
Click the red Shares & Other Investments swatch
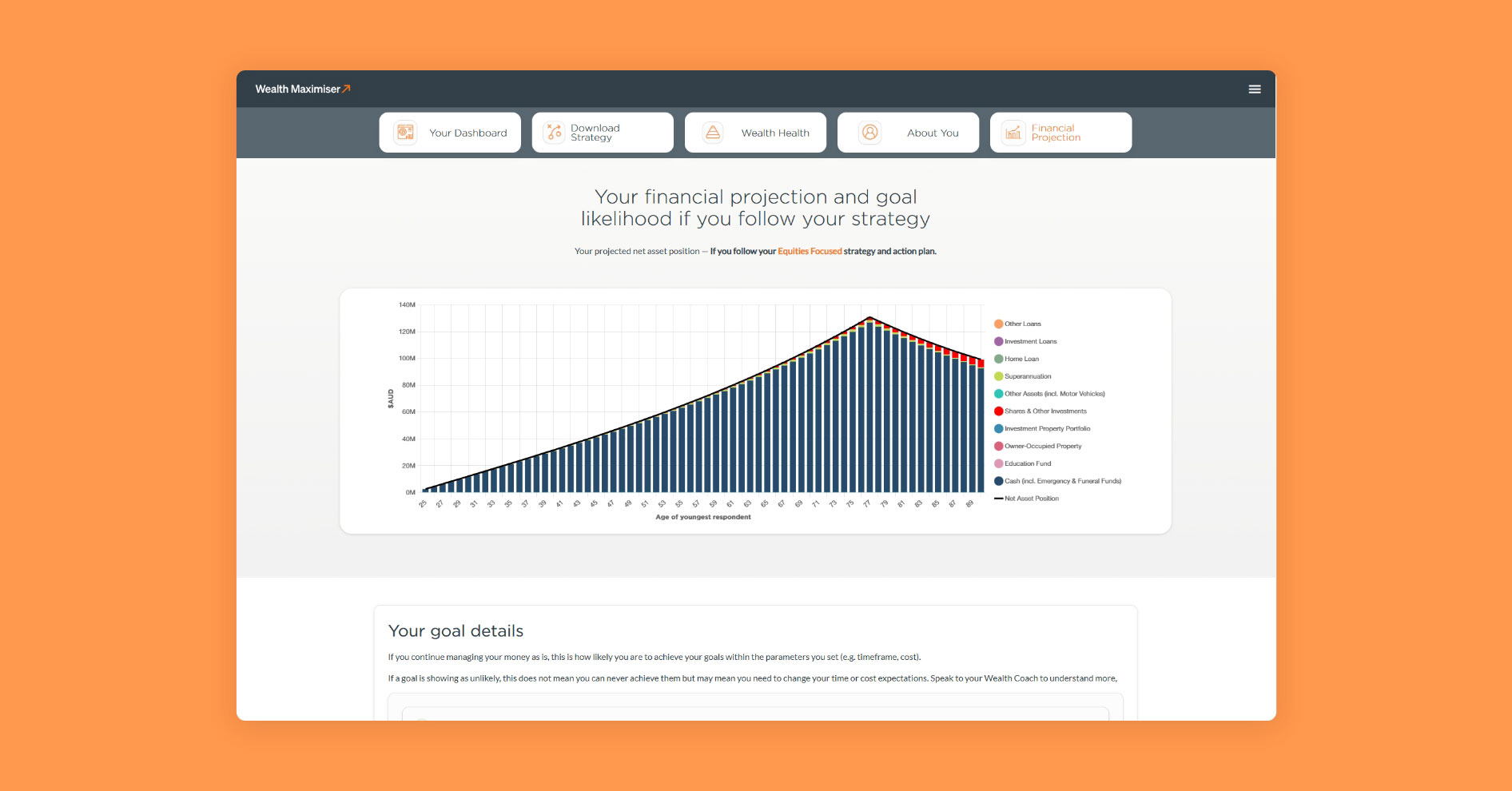pyautogui.click(x=997, y=411)
